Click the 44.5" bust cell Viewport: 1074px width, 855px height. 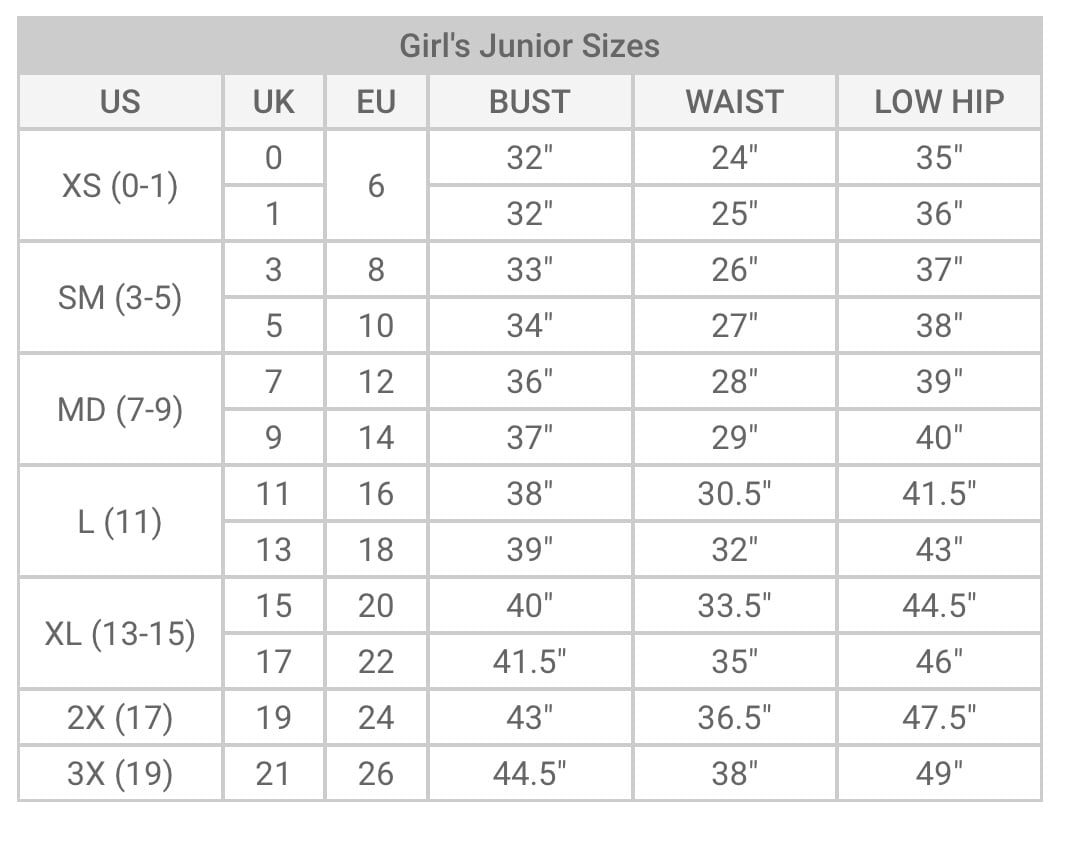[529, 773]
